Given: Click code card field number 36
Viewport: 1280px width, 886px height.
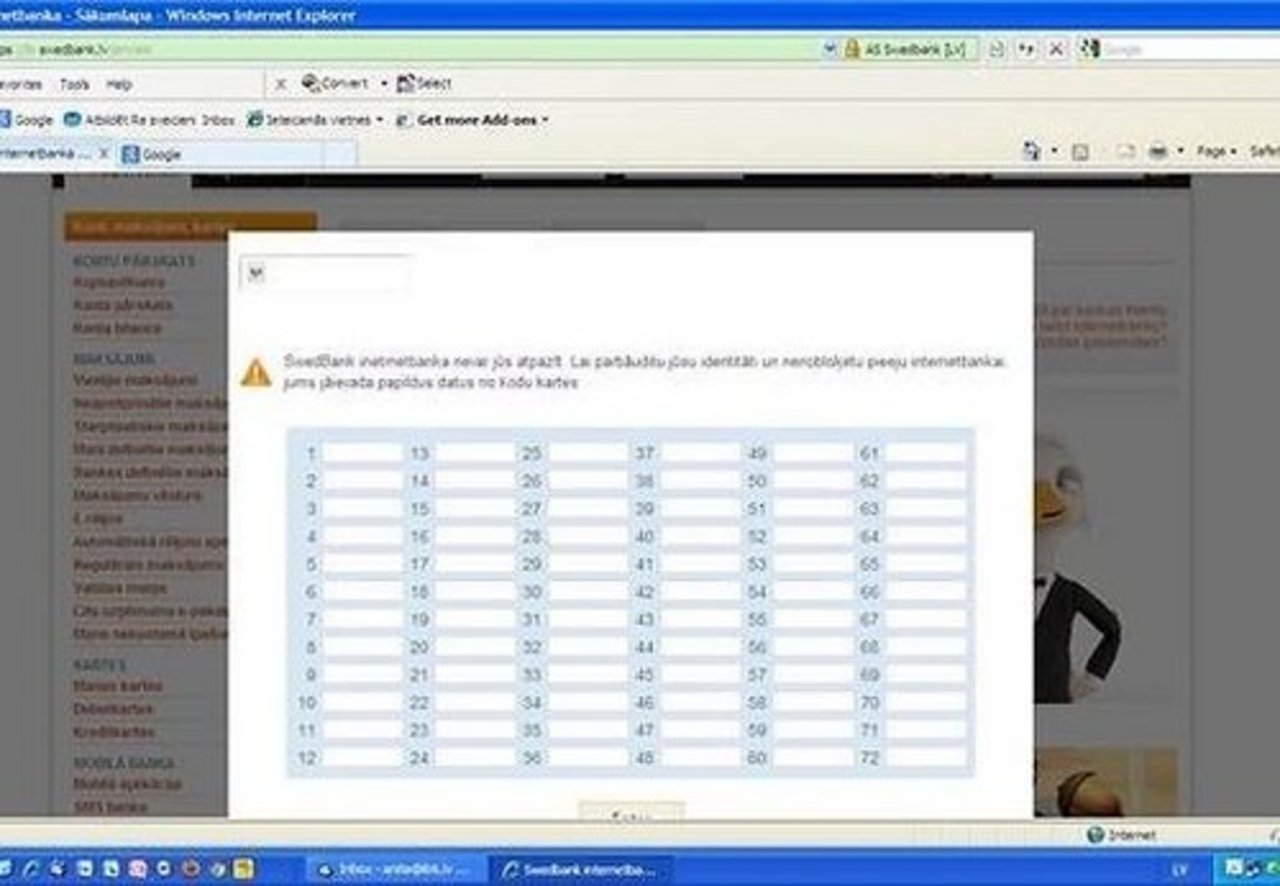Looking at the screenshot, I should [587, 758].
